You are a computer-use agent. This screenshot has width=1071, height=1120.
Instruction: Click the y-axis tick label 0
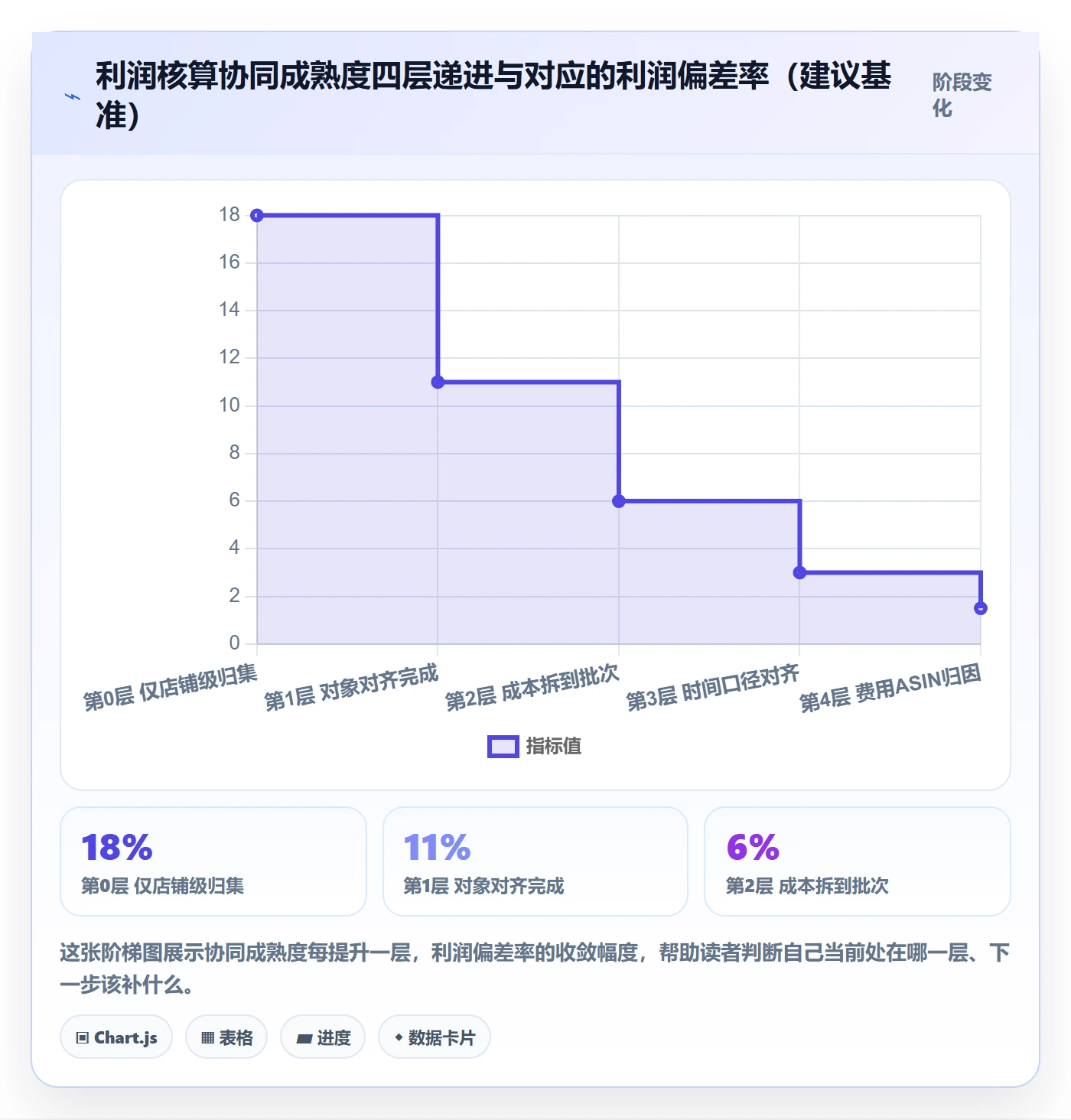click(235, 643)
